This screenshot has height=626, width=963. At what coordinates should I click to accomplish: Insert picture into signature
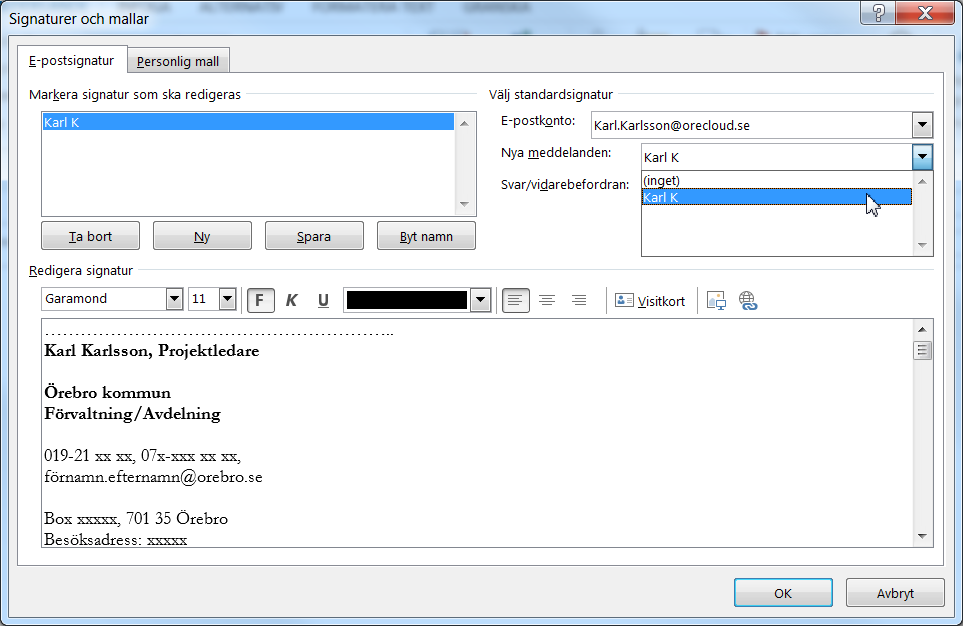pos(716,300)
